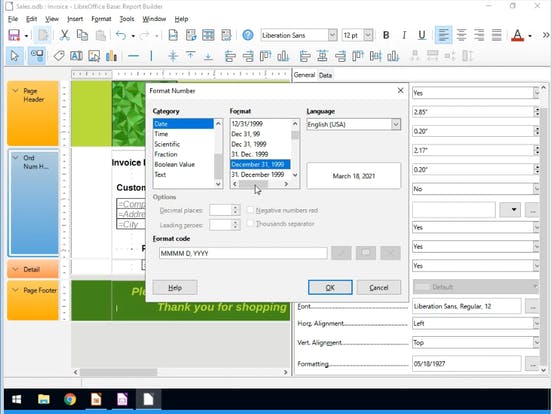
Task: Click the Cut scissors icon
Action: (x=64, y=35)
